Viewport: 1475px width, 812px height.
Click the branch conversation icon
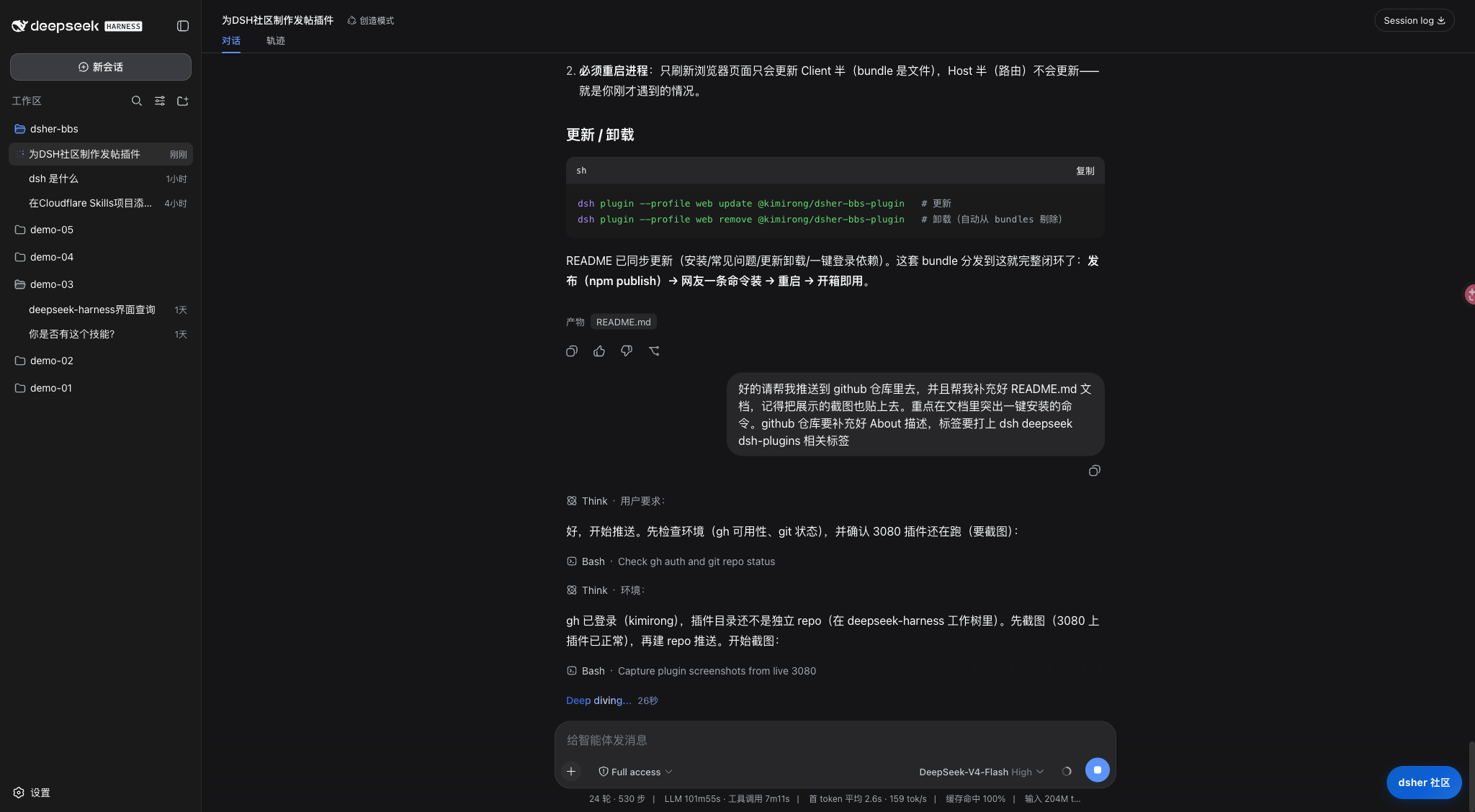click(654, 351)
